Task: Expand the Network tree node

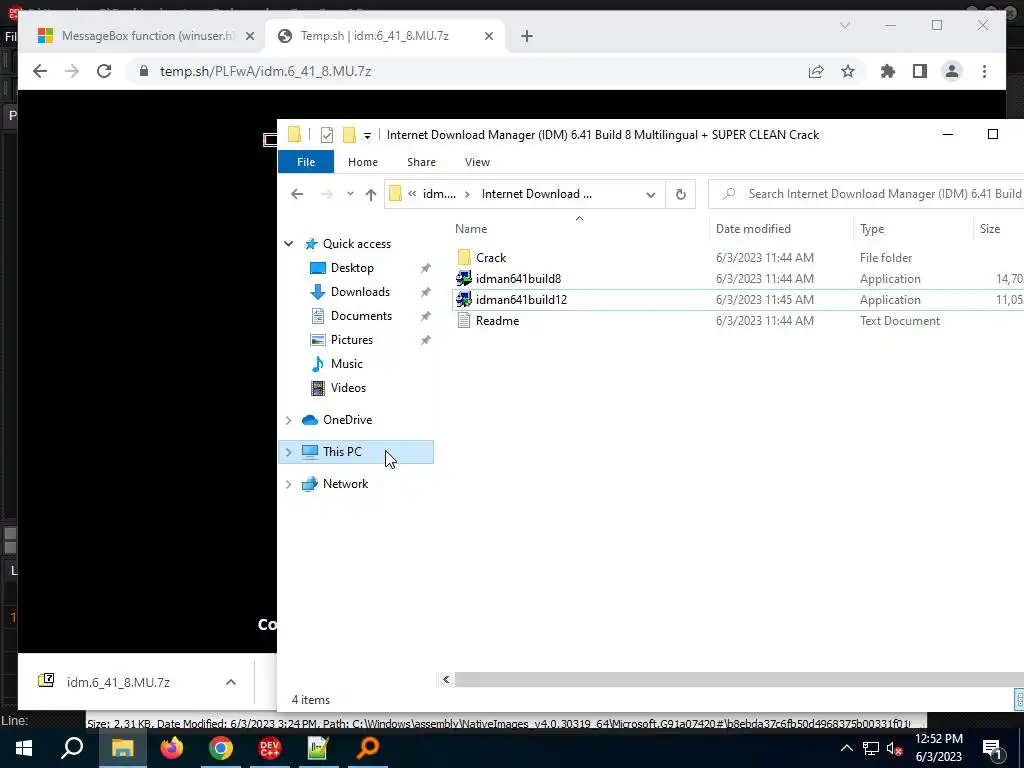Action: [289, 484]
